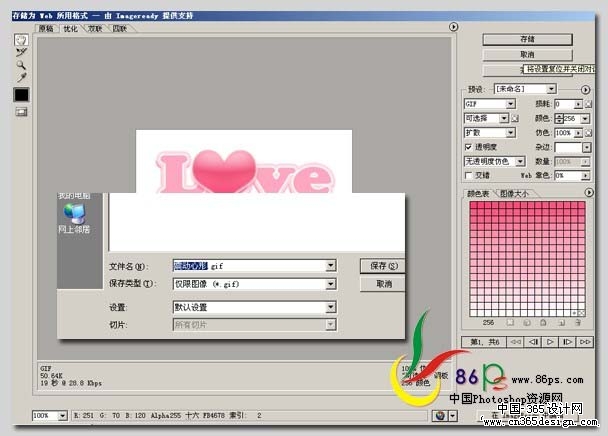The height and width of the screenshot is (436, 608).
Task: Open the optimize menu arrow beside 预设
Action: (585, 90)
